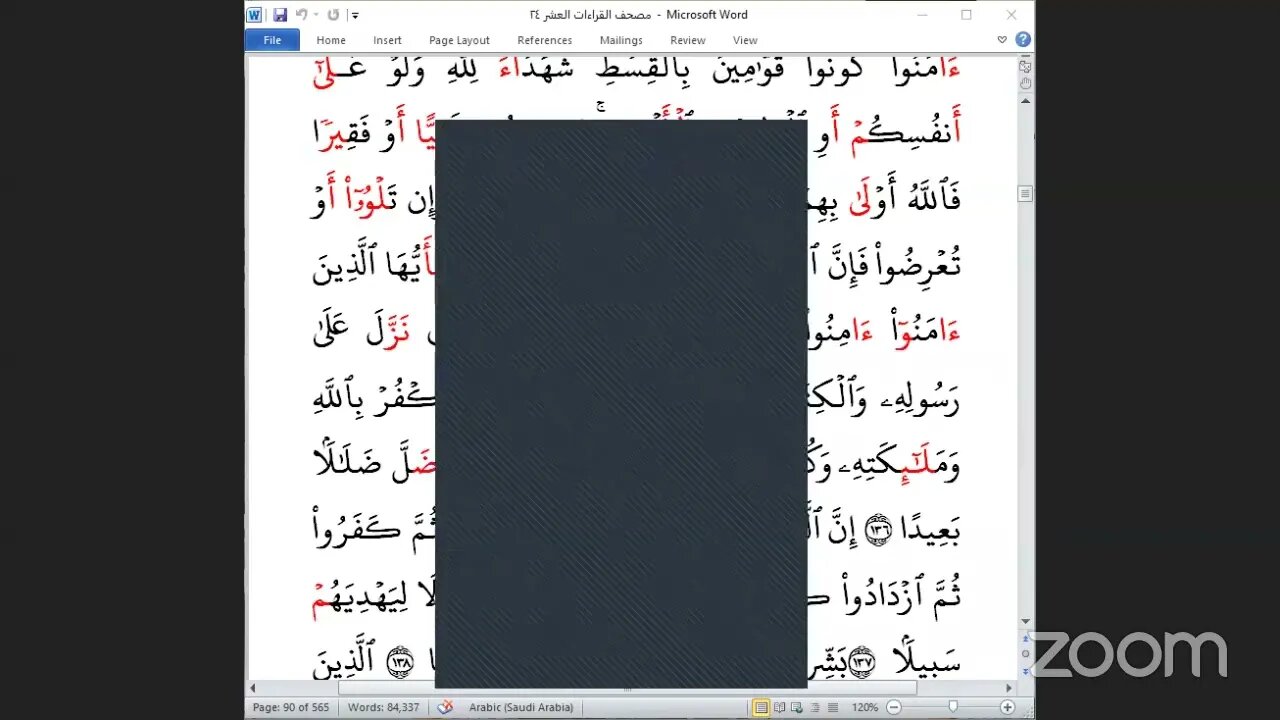
Task: Toggle the ruler button above vertical scrollbar
Action: (x=1025, y=65)
